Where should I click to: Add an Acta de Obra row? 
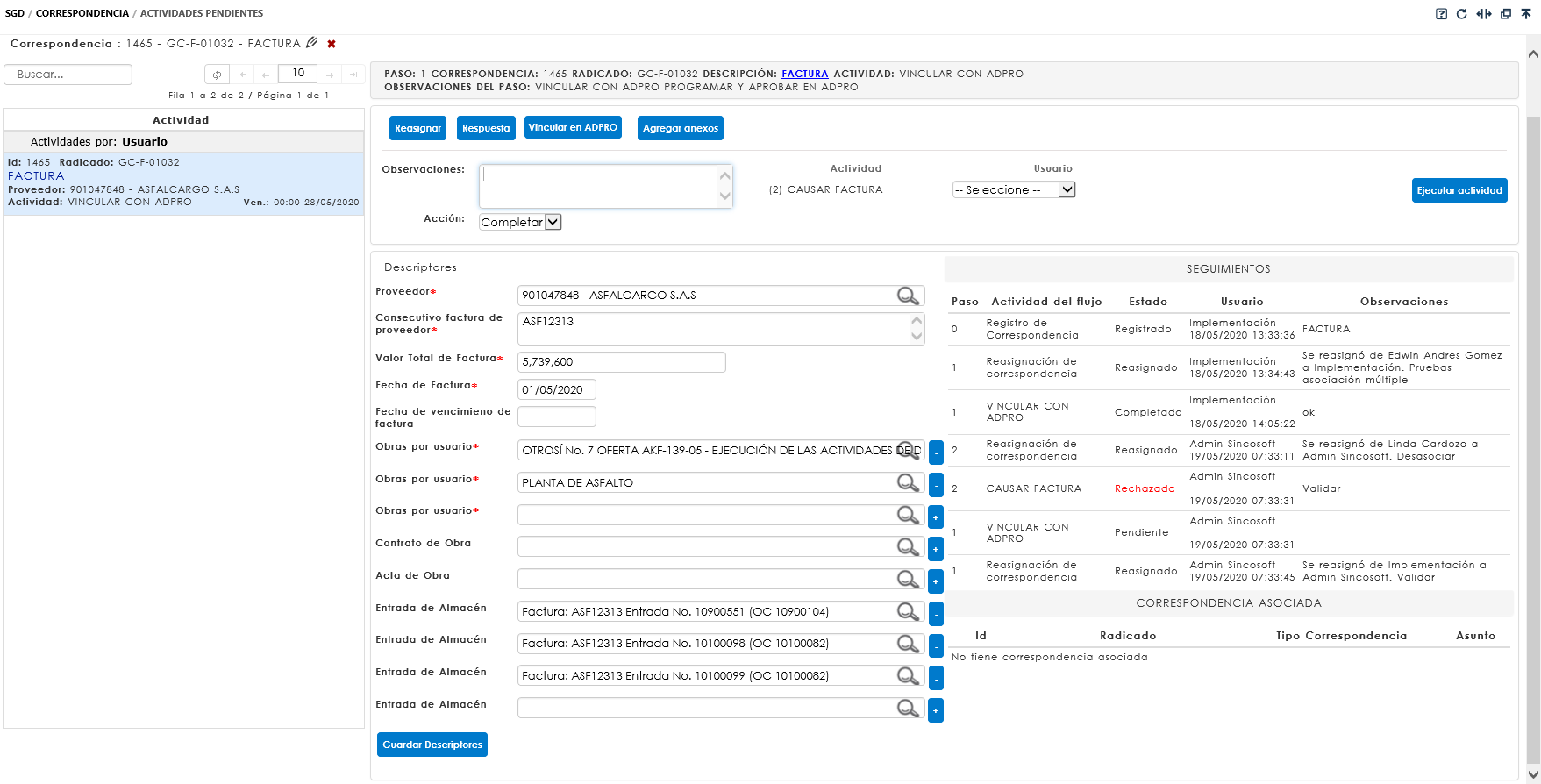(x=936, y=581)
